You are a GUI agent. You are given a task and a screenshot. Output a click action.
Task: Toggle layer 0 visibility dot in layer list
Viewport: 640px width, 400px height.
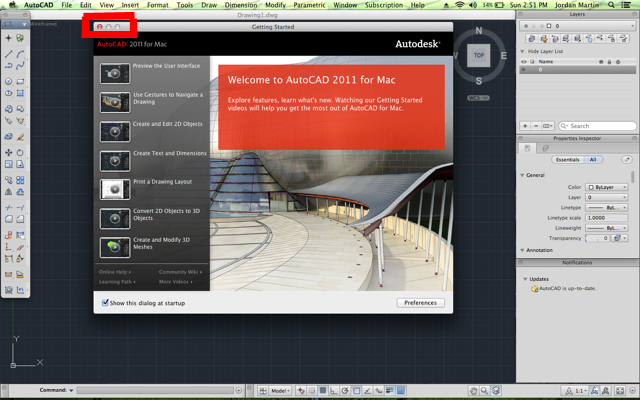[524, 70]
